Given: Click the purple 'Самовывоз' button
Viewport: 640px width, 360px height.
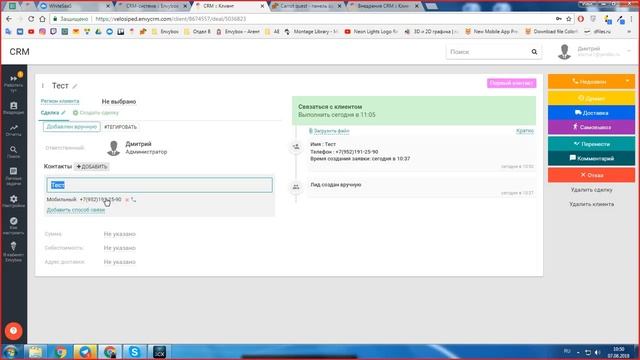Looking at the screenshot, I should coord(591,127).
